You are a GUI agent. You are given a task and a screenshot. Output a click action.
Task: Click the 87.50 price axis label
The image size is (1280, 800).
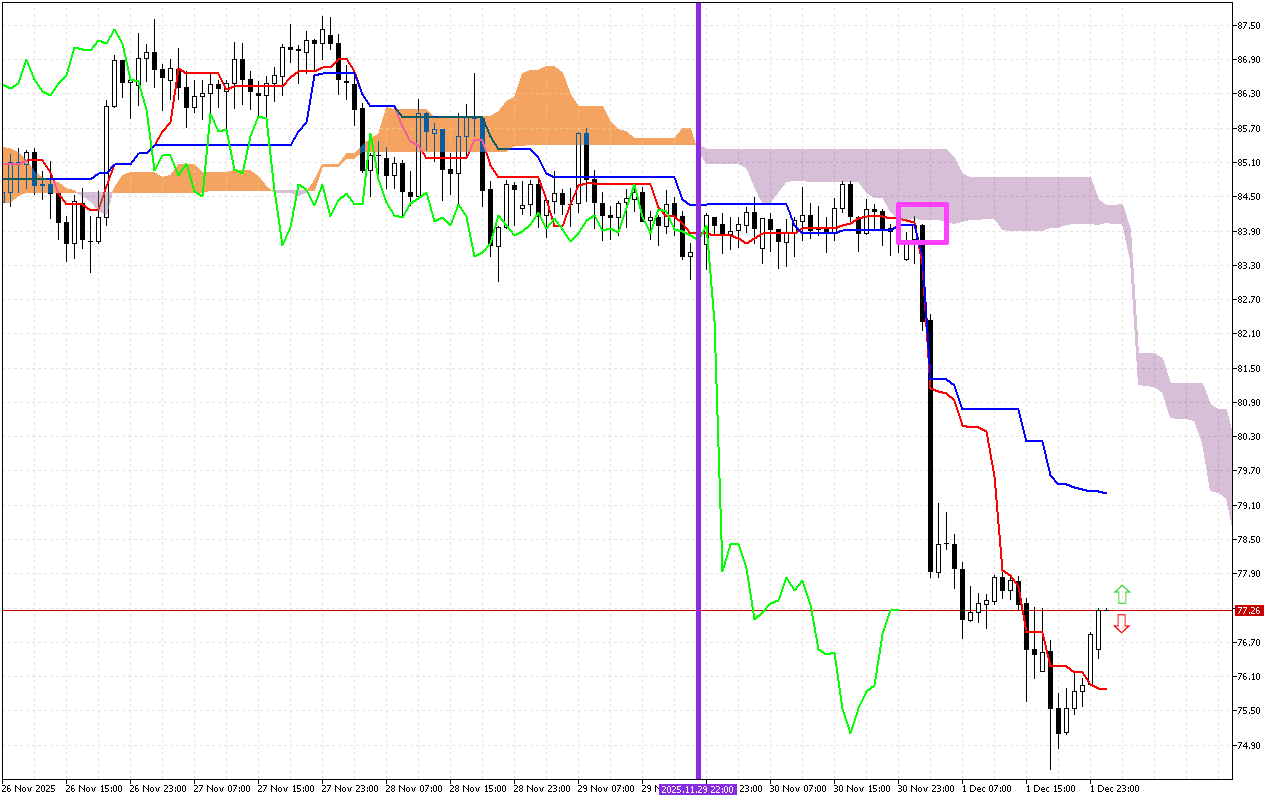1248,25
